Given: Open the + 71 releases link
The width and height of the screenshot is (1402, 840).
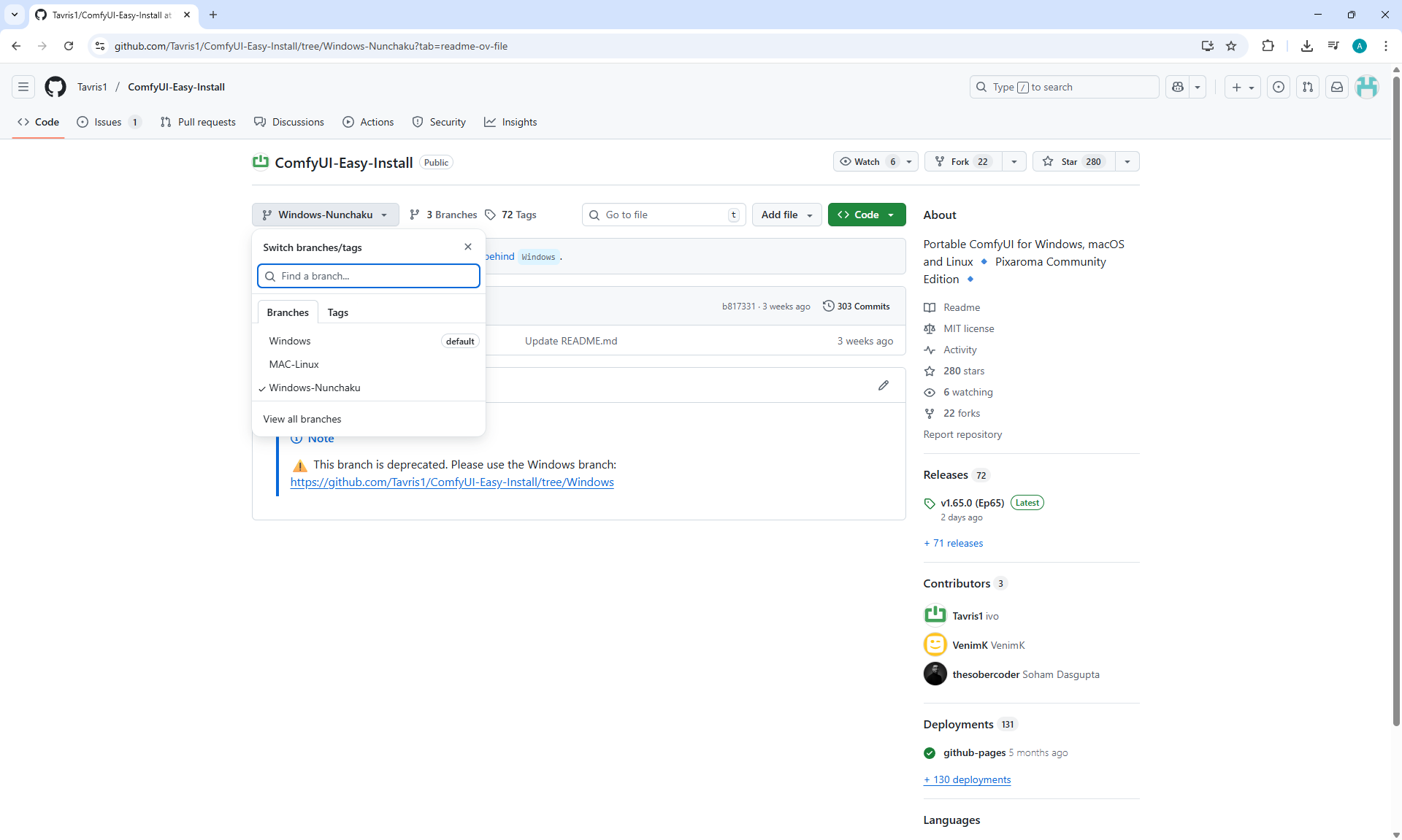Looking at the screenshot, I should point(954,543).
